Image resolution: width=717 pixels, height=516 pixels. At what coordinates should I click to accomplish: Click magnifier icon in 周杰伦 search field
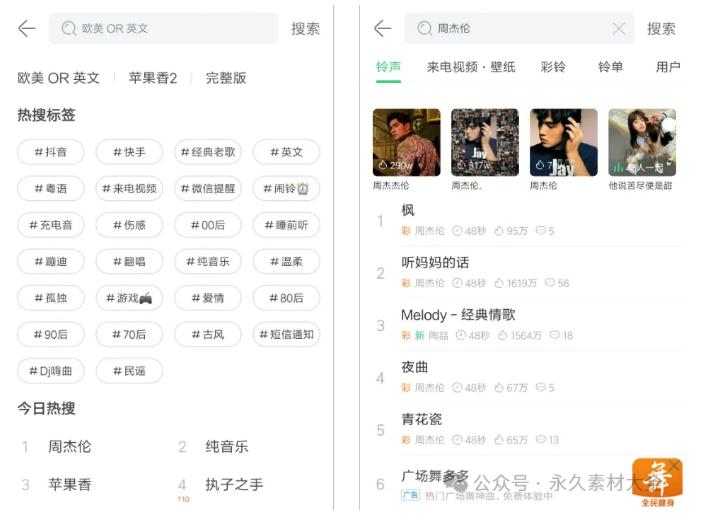424,28
